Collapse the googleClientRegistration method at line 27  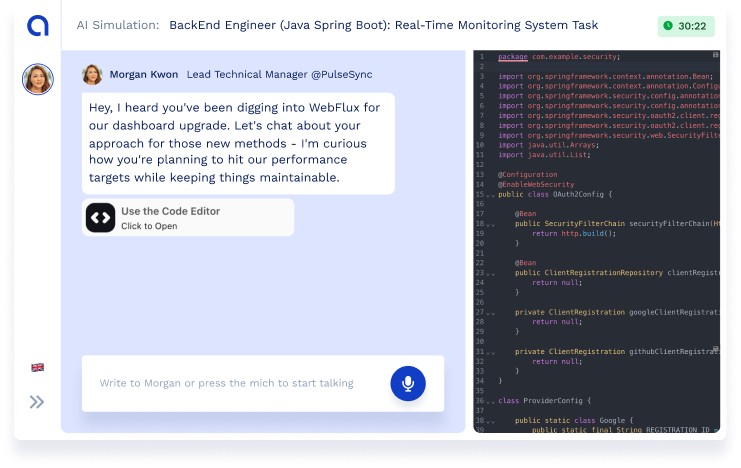pyautogui.click(x=491, y=312)
